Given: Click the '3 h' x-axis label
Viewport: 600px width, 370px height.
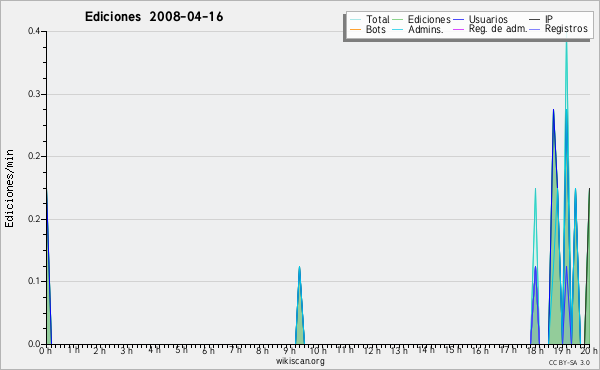Looking at the screenshot, I should point(127,351).
